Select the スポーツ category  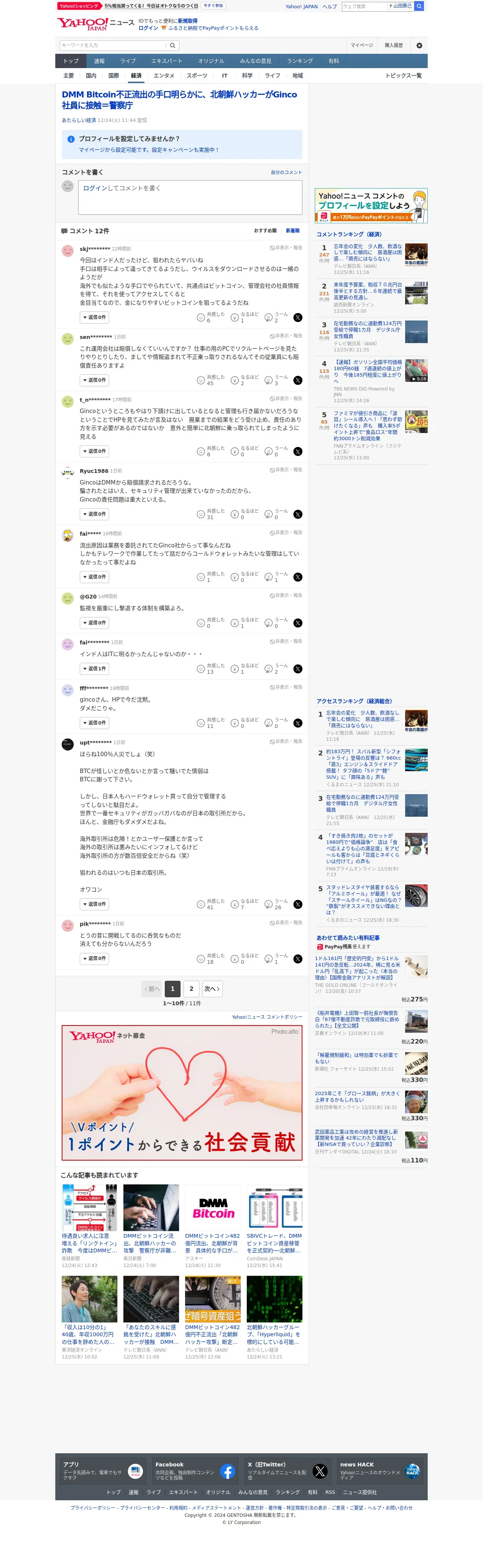196,76
